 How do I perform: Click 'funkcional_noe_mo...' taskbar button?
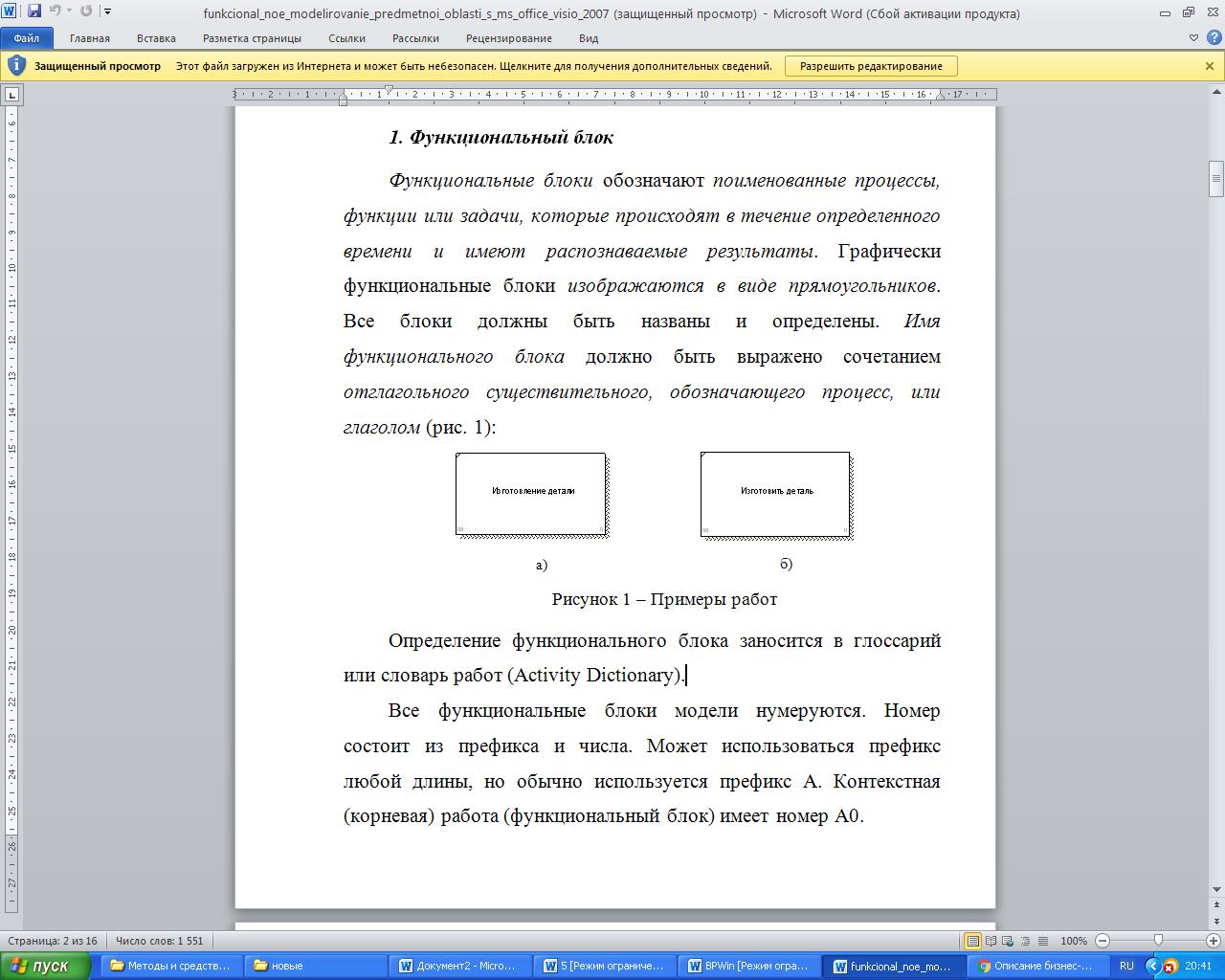tap(894, 966)
